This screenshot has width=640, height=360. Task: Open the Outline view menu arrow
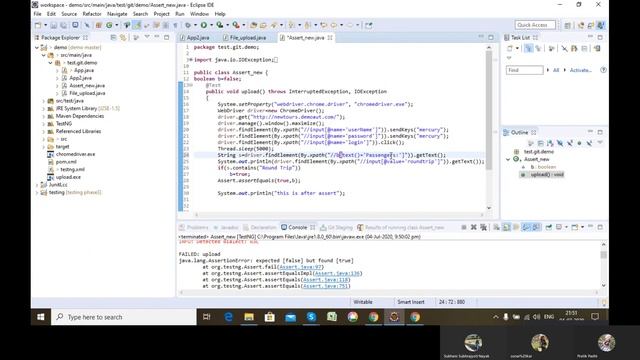click(x=600, y=143)
